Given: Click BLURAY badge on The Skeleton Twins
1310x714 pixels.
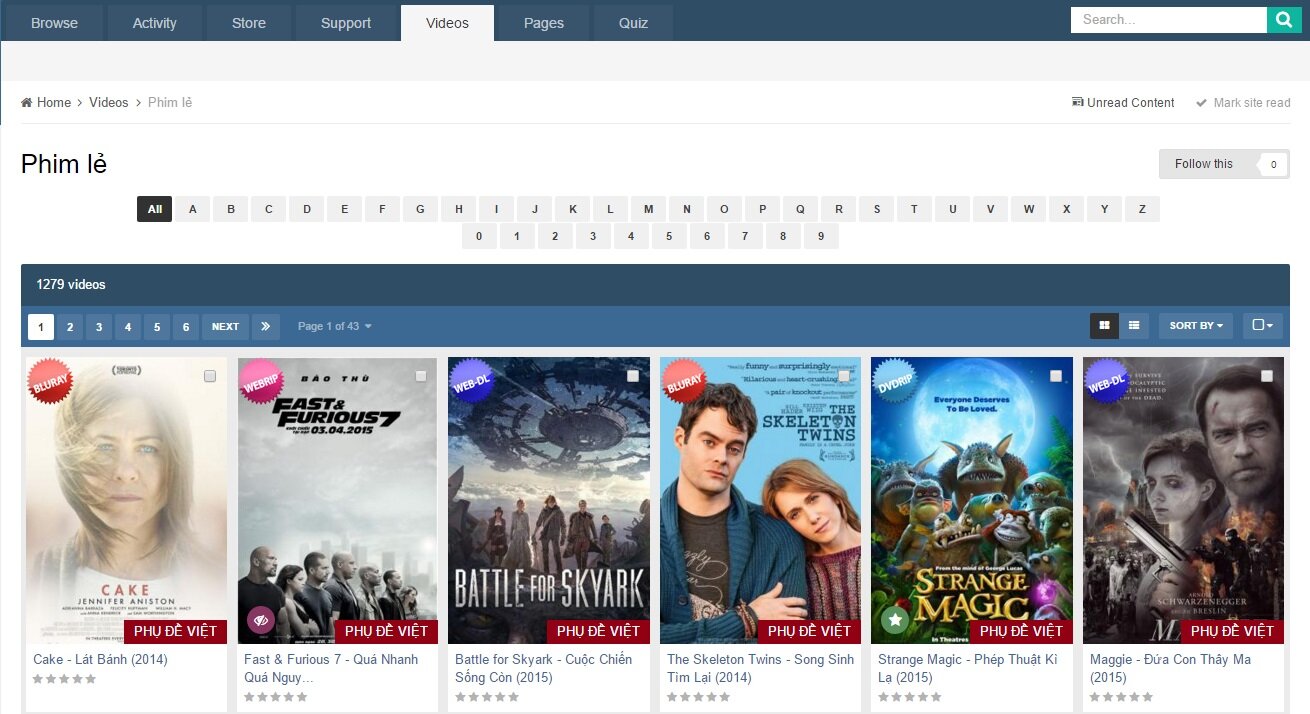Looking at the screenshot, I should click(684, 381).
